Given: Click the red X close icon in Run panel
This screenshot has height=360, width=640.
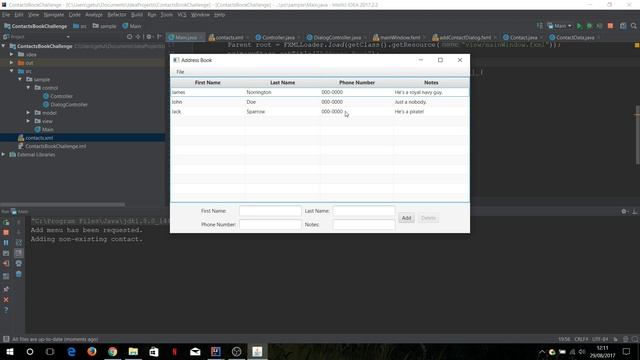Looking at the screenshot, I should tap(6, 300).
